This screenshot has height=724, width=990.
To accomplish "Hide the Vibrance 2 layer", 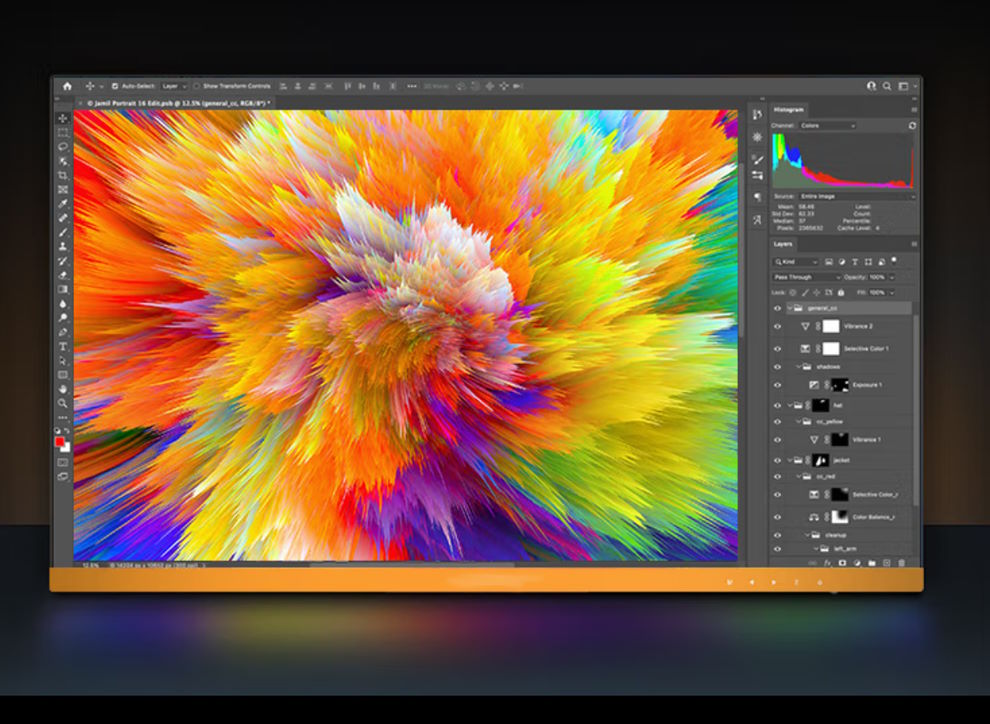I will pyautogui.click(x=777, y=326).
